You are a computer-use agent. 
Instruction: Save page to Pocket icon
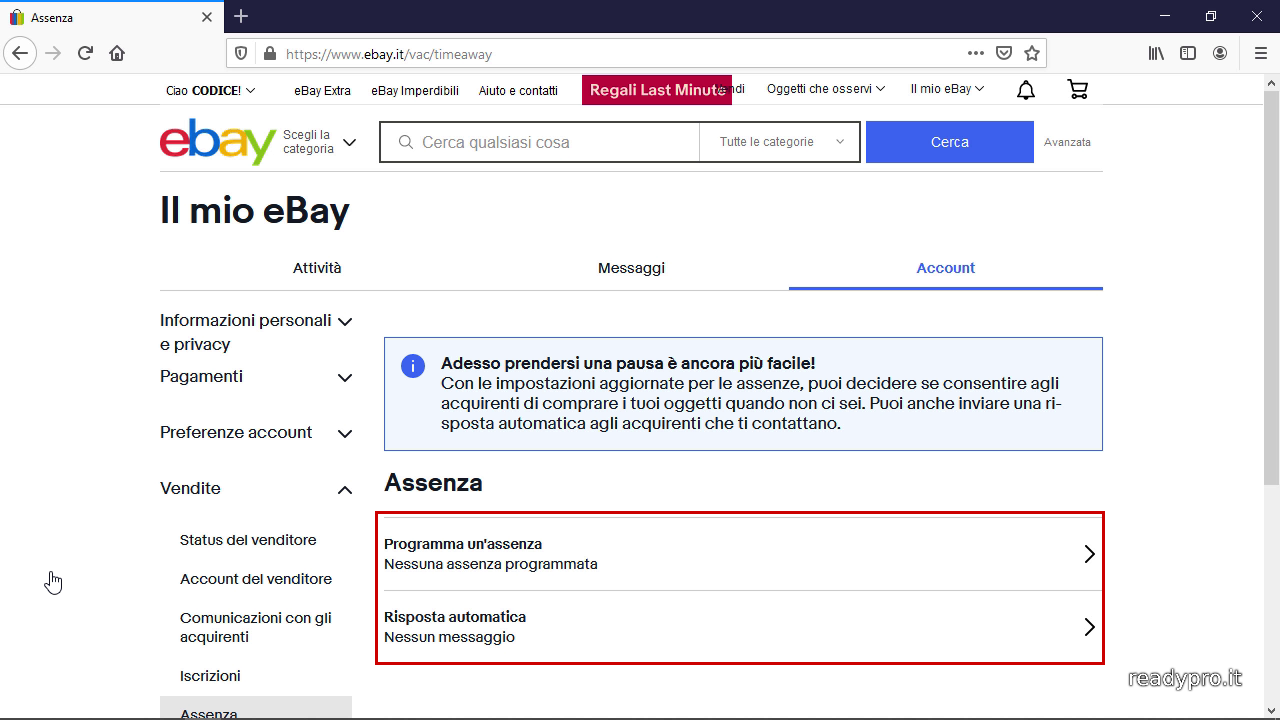point(1004,53)
